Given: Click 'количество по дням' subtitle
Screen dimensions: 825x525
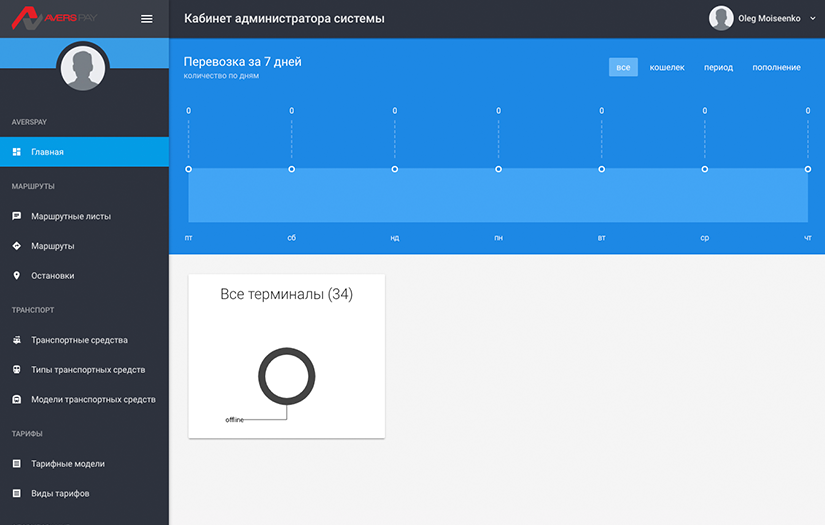Looking at the screenshot, I should point(221,76).
